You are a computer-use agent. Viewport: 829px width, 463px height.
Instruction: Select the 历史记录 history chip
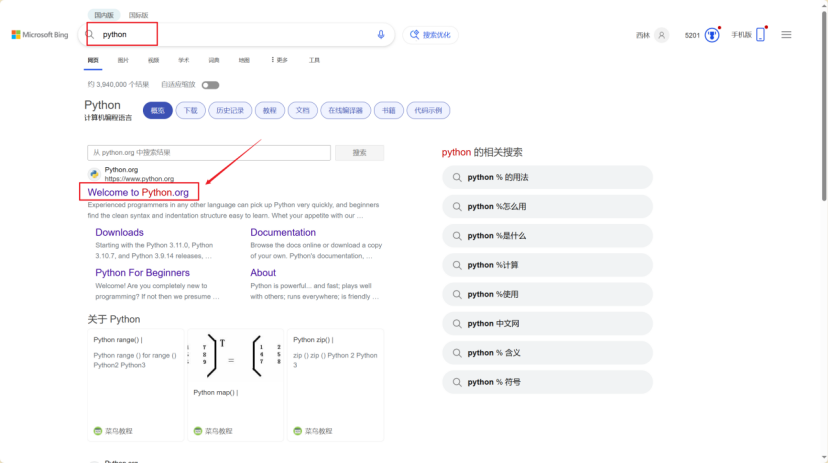click(230, 110)
